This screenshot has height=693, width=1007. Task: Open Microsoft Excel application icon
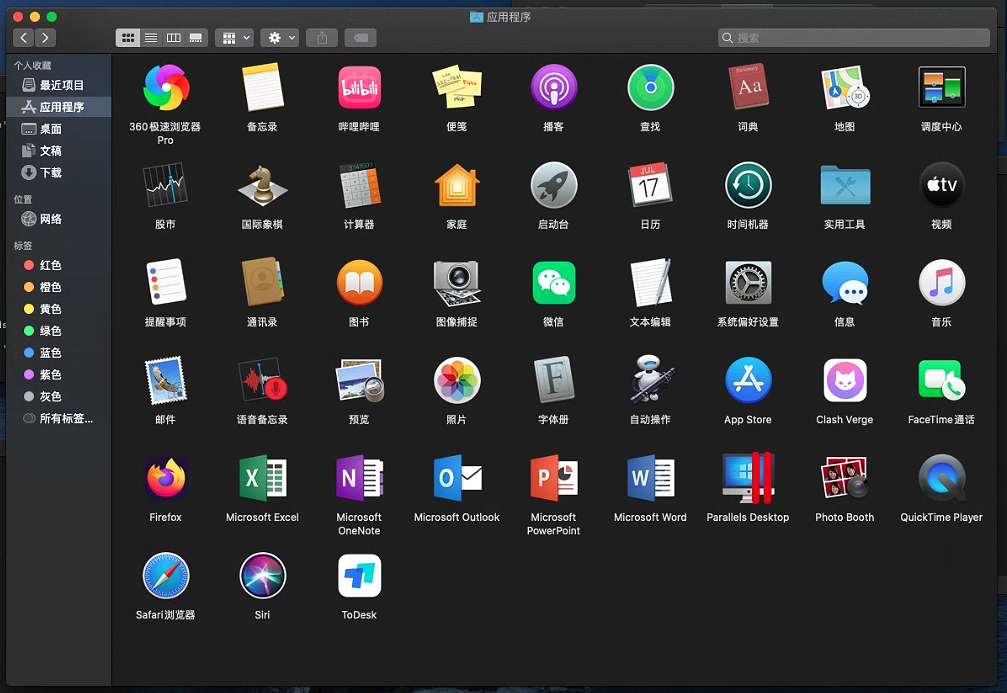click(262, 478)
